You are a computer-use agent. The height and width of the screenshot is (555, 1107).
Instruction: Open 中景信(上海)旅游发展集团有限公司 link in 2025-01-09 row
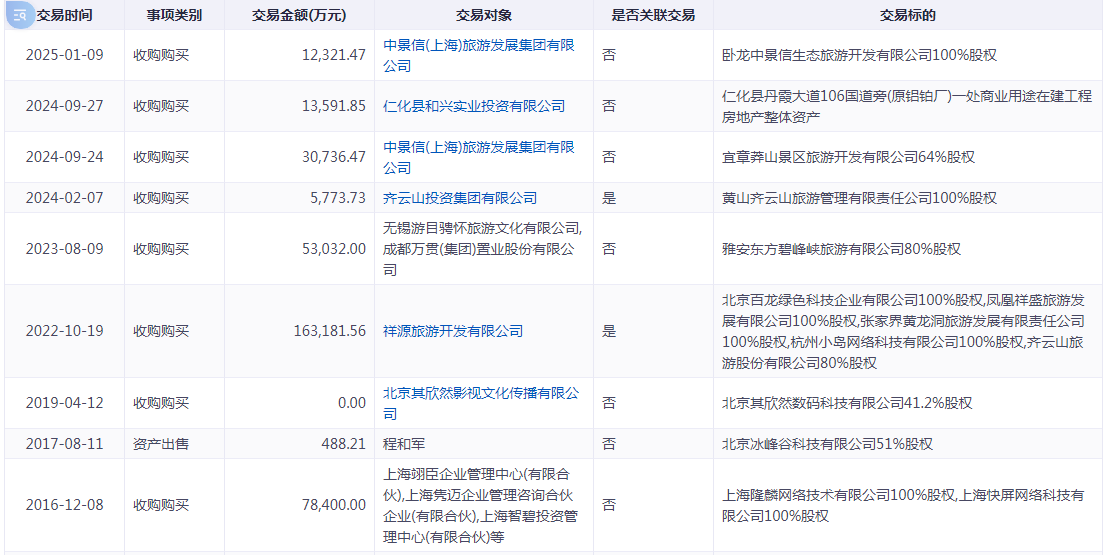pyautogui.click(x=479, y=56)
